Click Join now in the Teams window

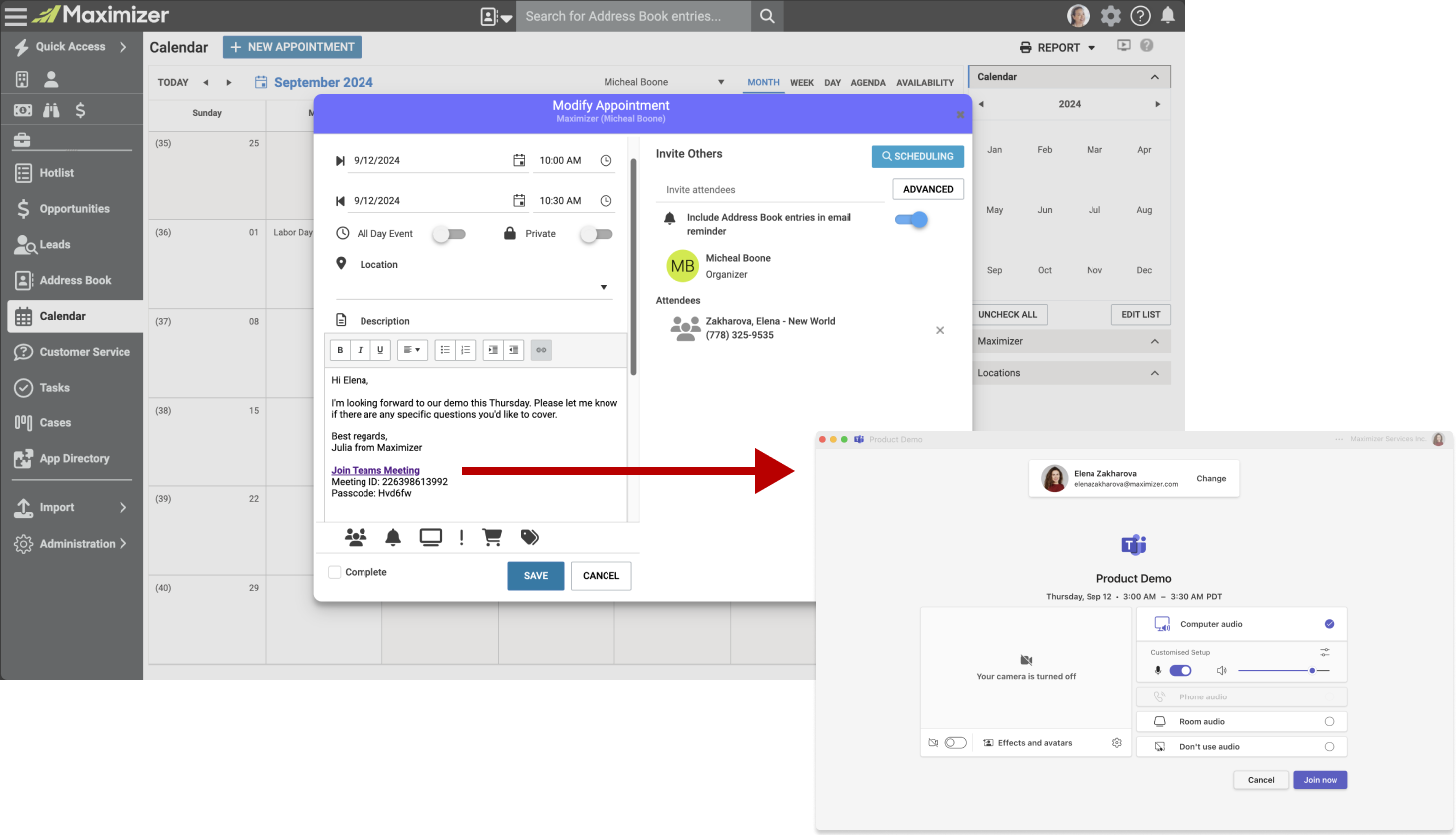point(1321,780)
